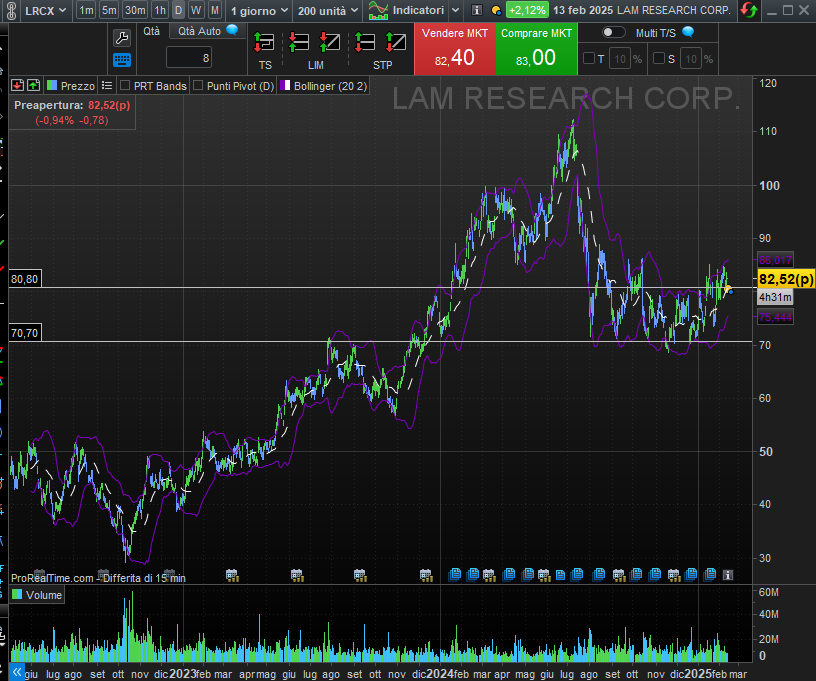Click the Bollinger purple-white color swatch
The height and width of the screenshot is (681, 816).
[x=285, y=85]
